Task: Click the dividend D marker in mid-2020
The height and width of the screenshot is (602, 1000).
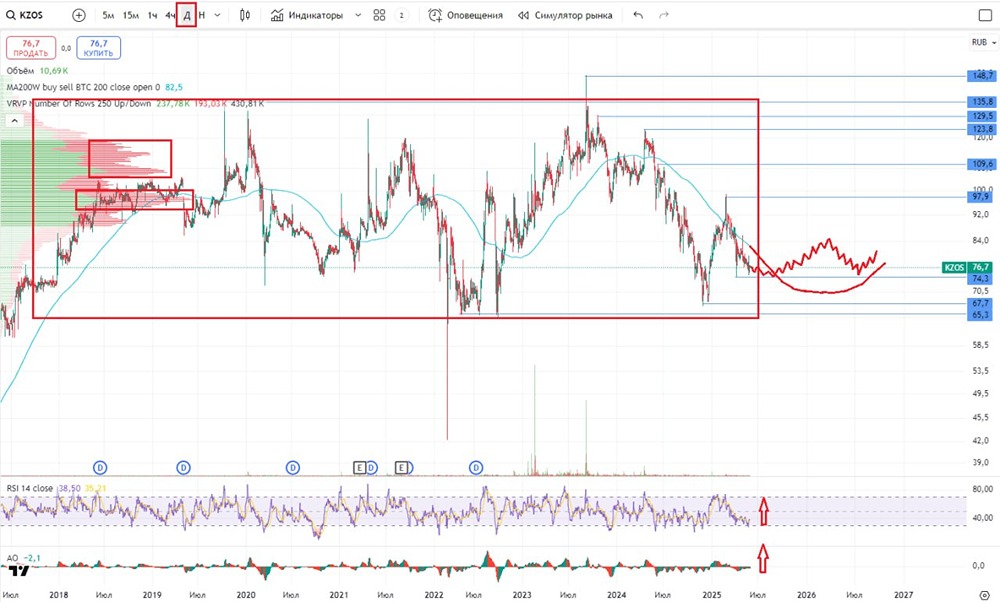Action: [293, 468]
